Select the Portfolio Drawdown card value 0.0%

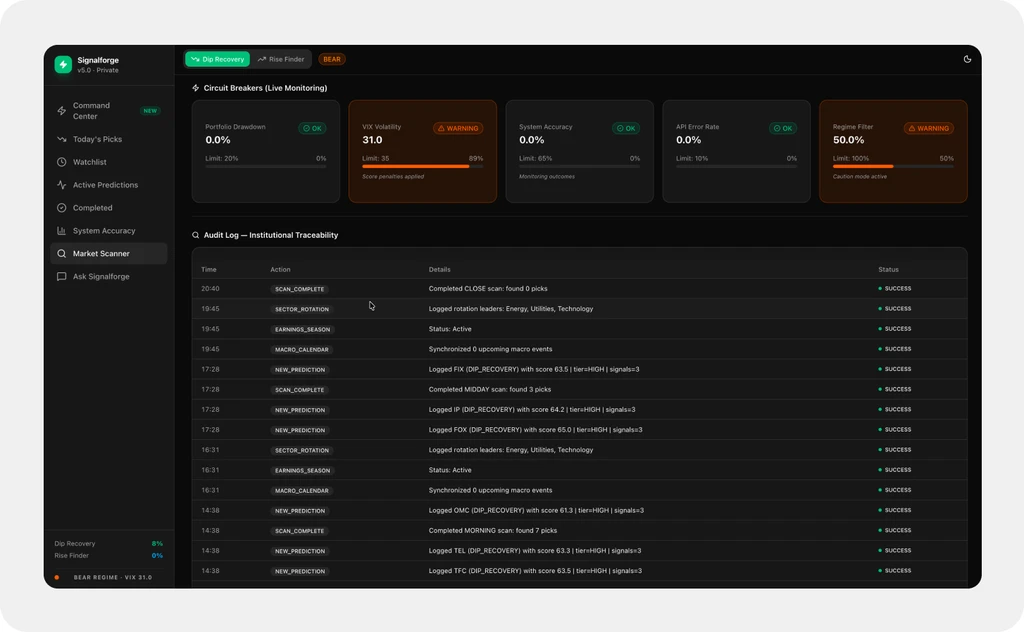(x=217, y=140)
